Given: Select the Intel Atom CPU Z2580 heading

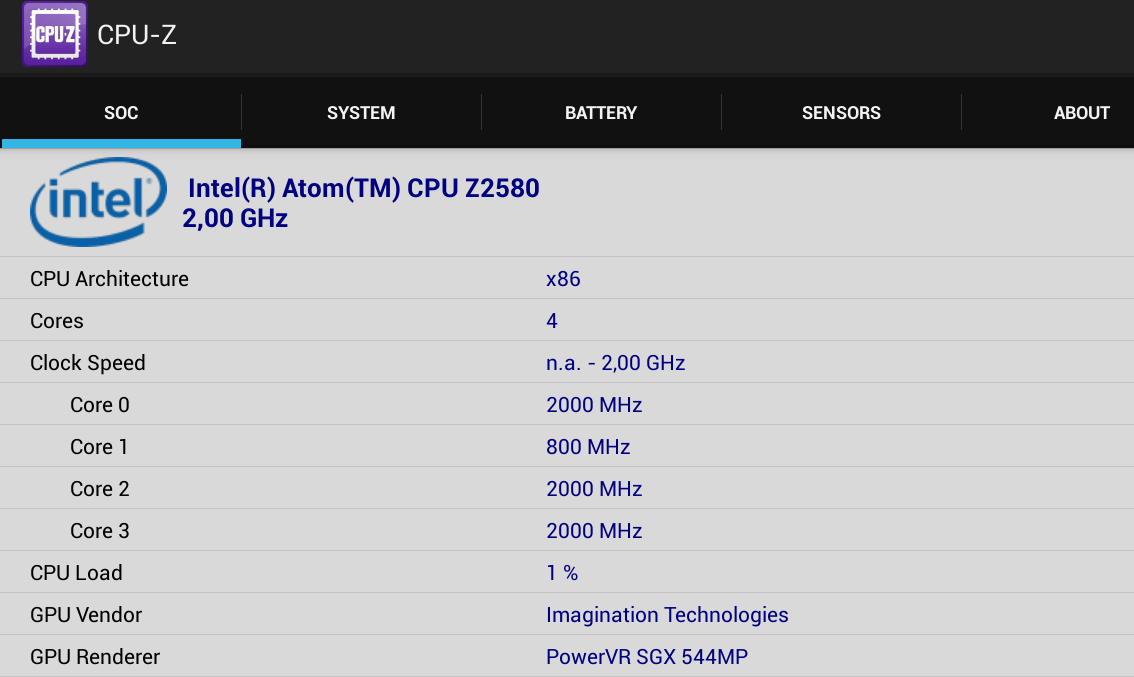Looking at the screenshot, I should pyautogui.click(x=364, y=188).
